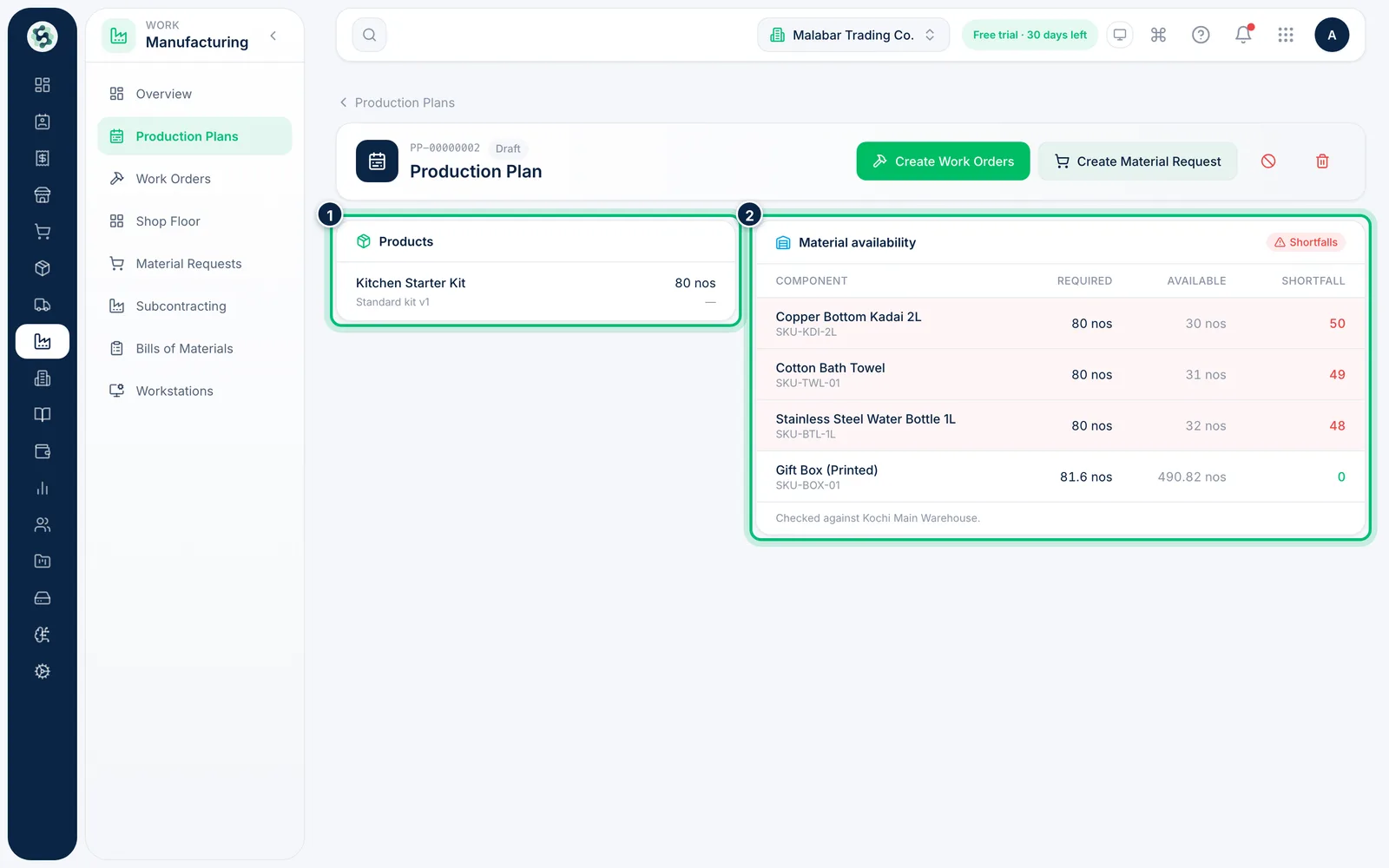
Task: Click the search icon in the top bar
Action: [x=370, y=35]
